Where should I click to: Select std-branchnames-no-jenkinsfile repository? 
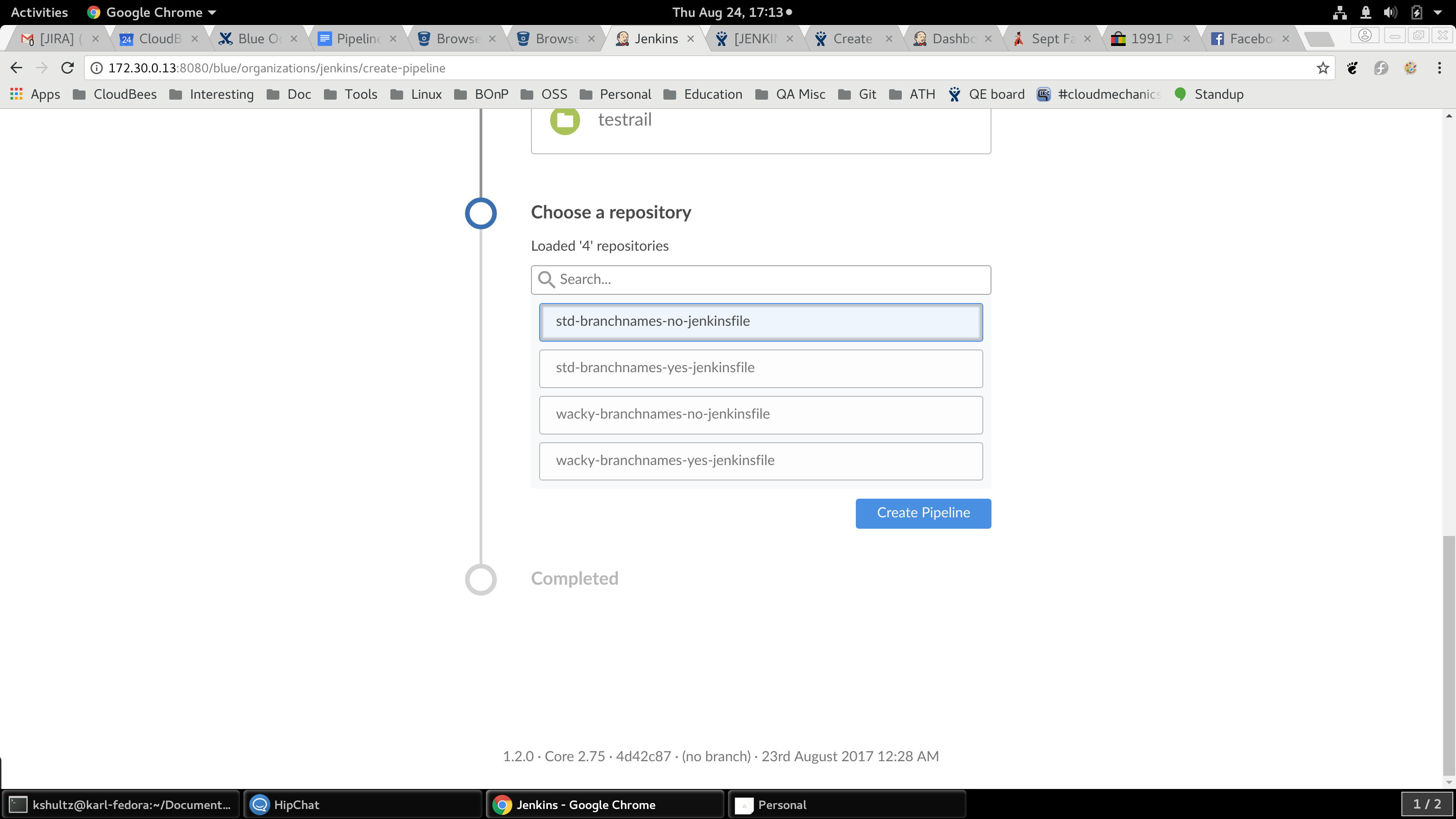coord(760,322)
